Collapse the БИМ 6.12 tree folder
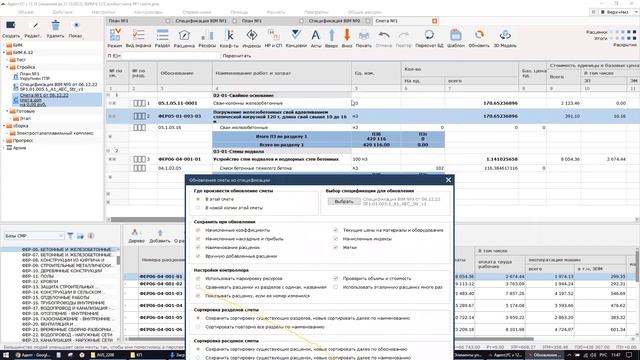This screenshot has height=360, width=640. pyautogui.click(x=4, y=52)
